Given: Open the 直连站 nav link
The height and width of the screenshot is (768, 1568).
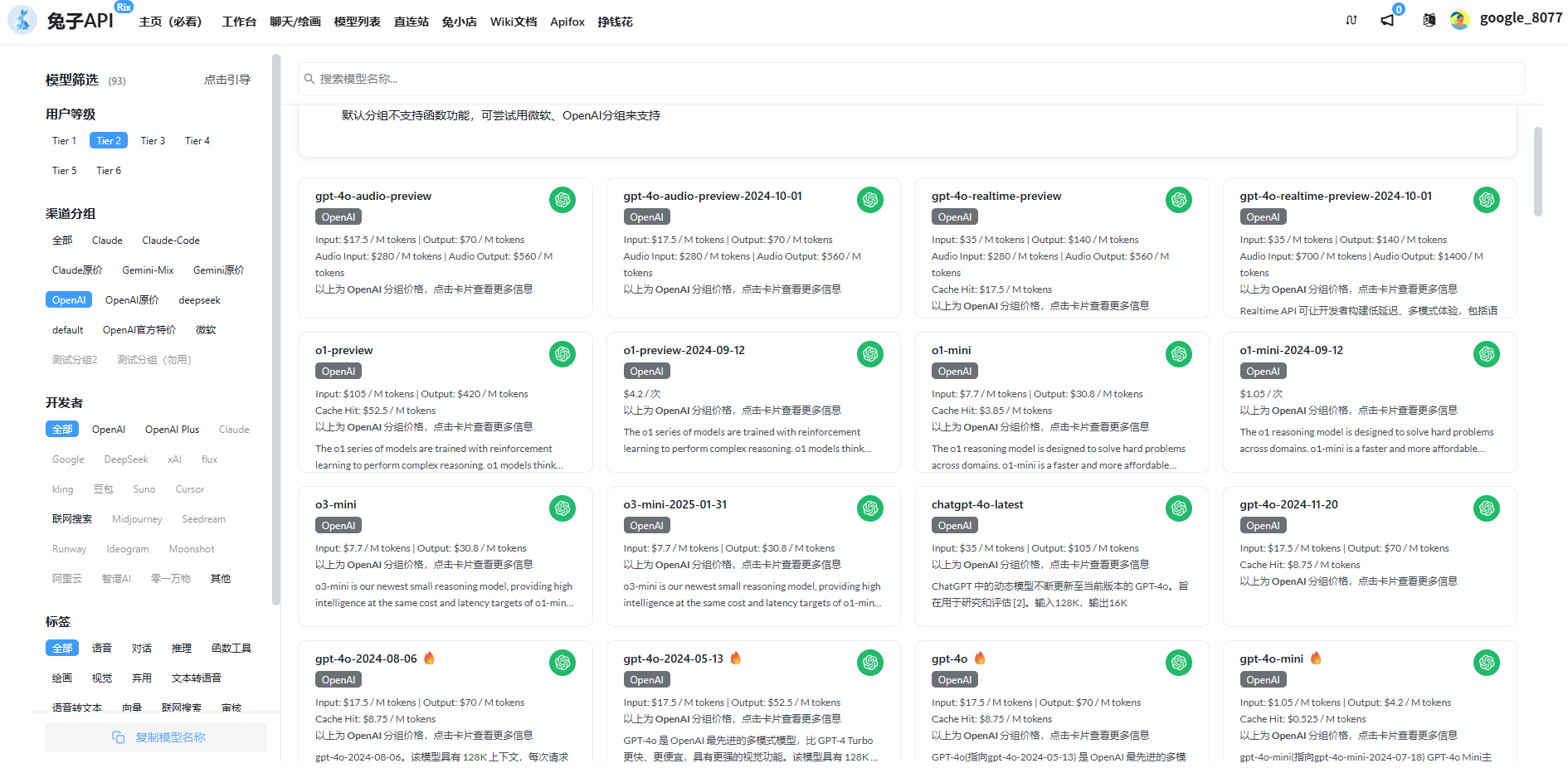Looking at the screenshot, I should (x=411, y=22).
